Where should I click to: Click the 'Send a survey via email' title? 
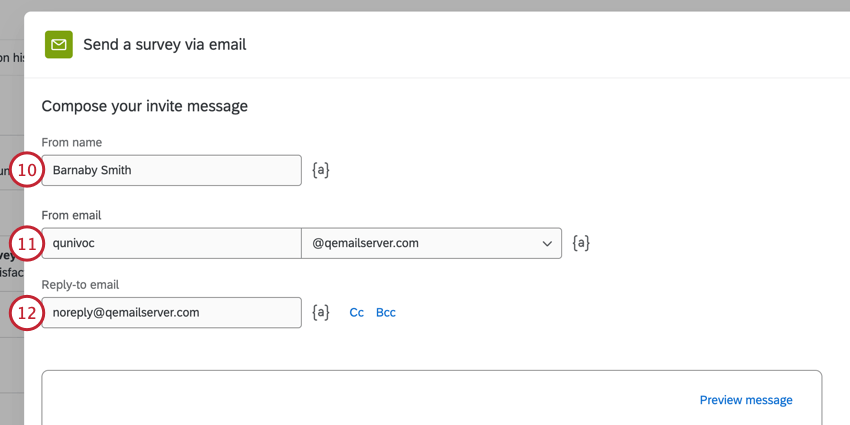(x=164, y=44)
